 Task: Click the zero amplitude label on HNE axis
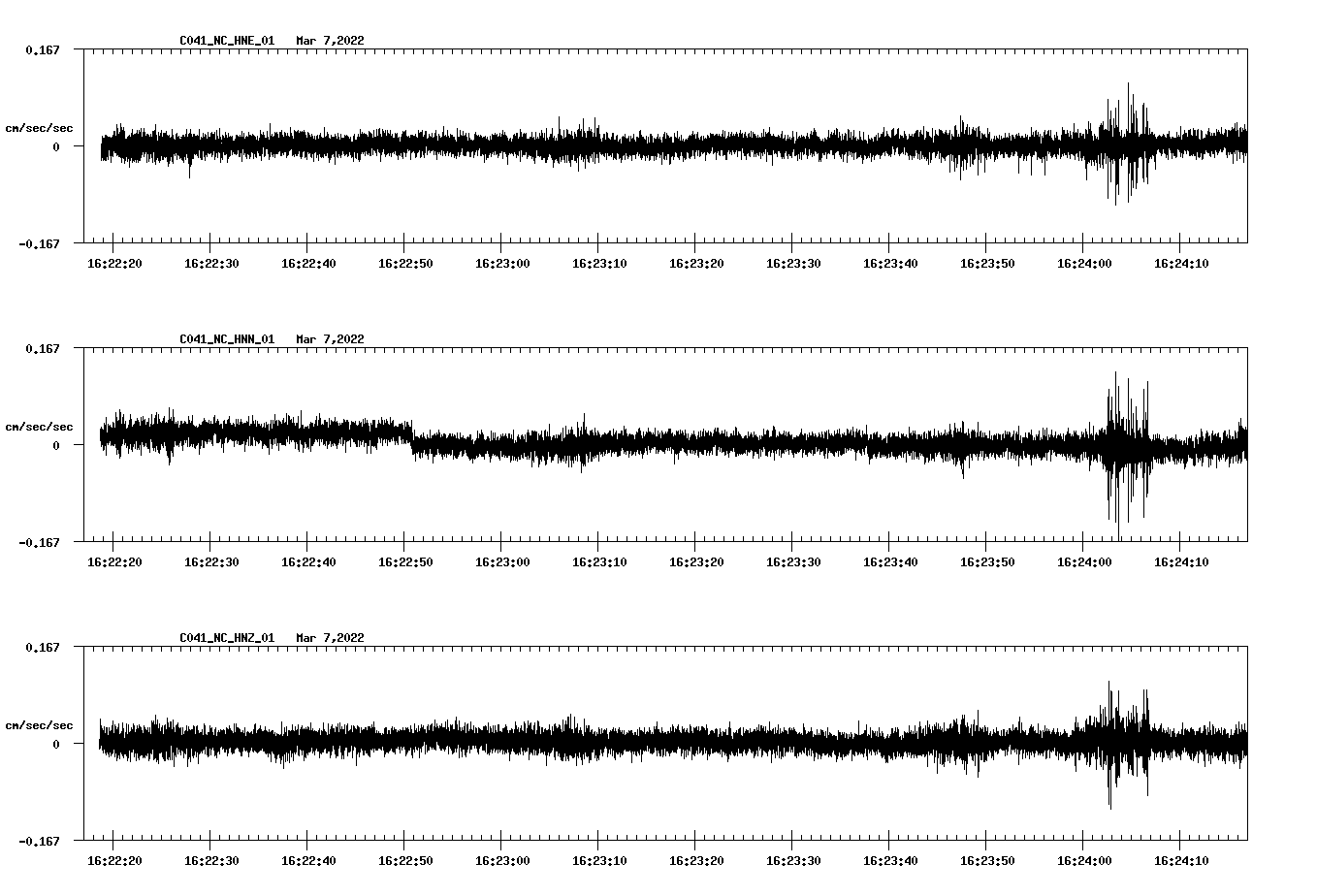56,146
